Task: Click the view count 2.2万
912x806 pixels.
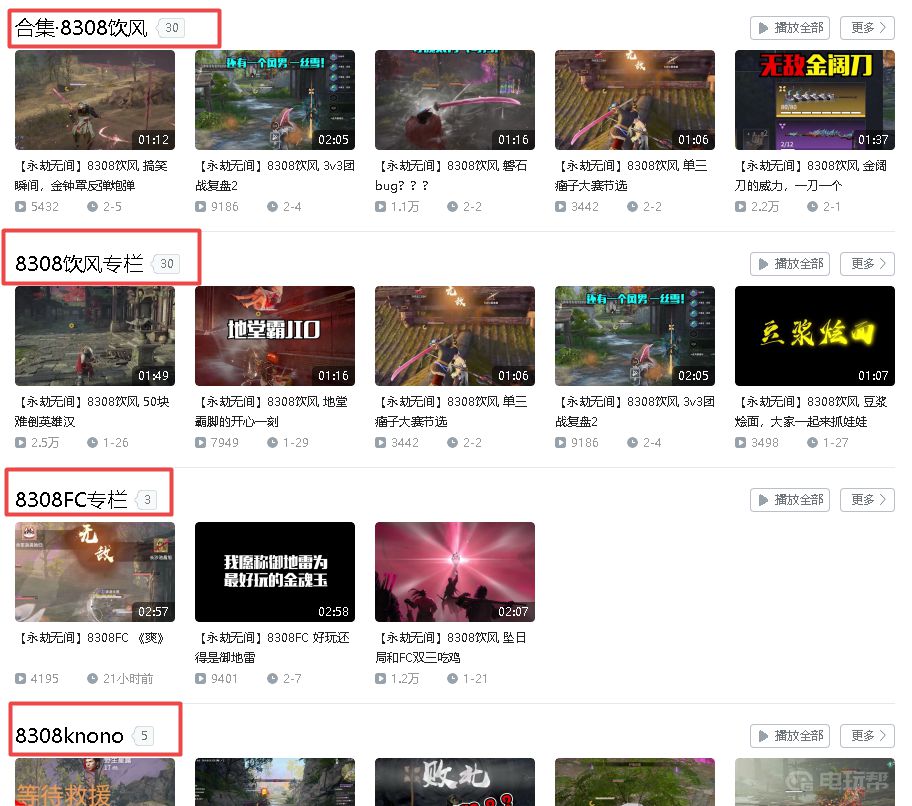Action: (x=765, y=206)
